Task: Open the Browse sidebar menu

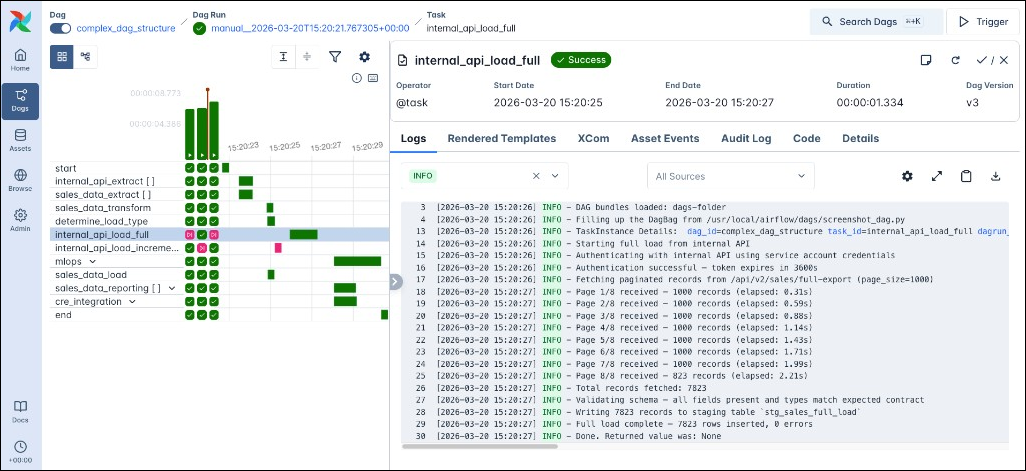Action: coord(20,181)
